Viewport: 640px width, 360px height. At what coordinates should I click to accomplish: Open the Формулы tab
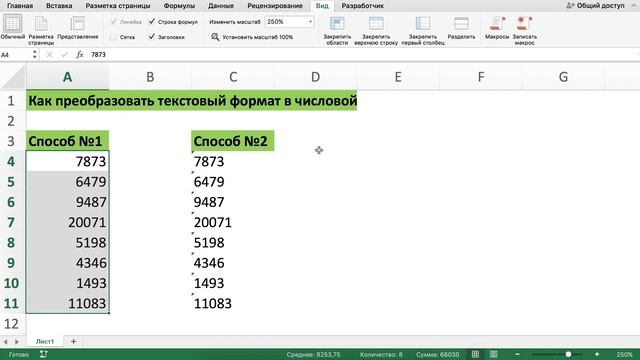coord(179,6)
